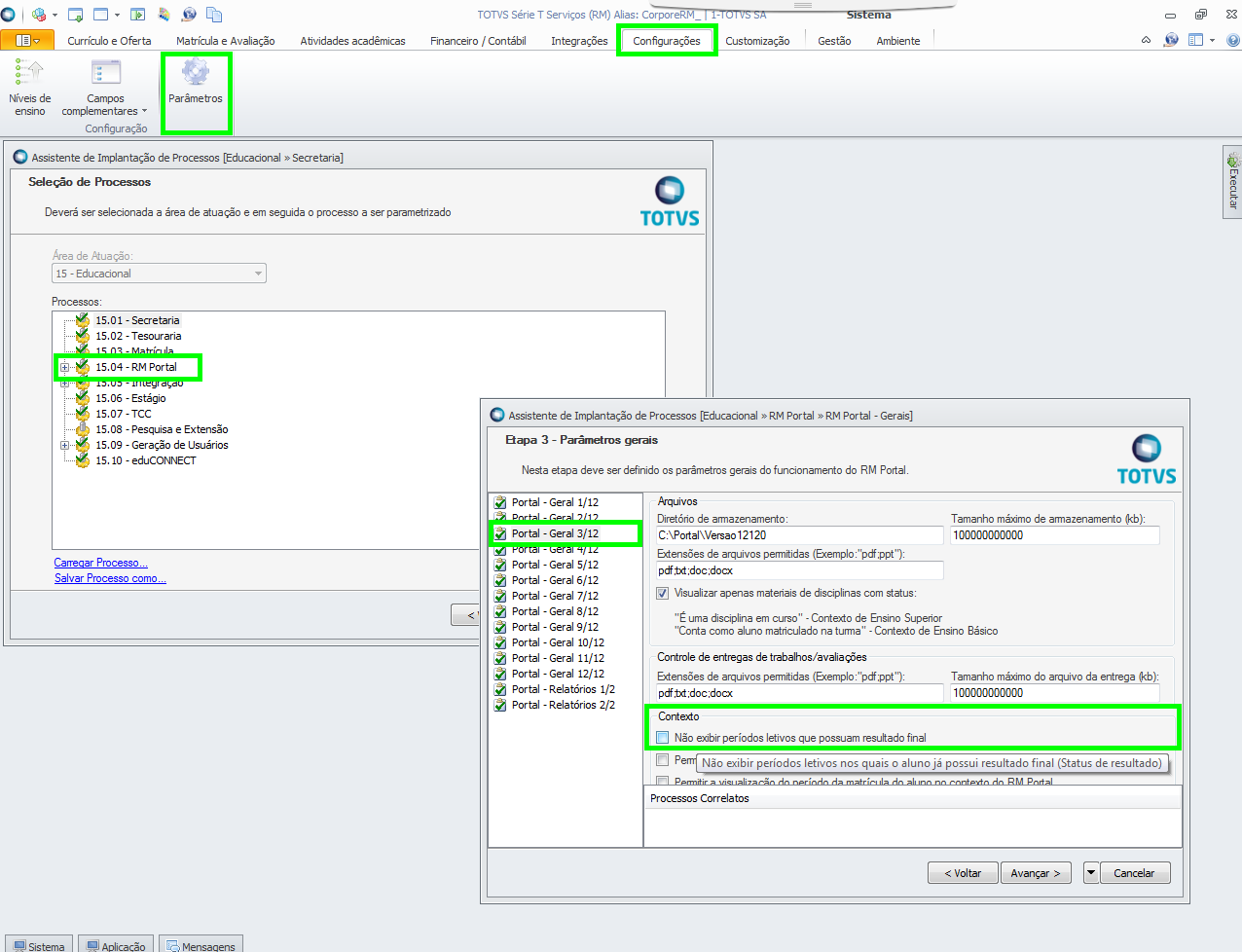Click the Tamanho máximo de armazenamento field

[x=1055, y=534]
